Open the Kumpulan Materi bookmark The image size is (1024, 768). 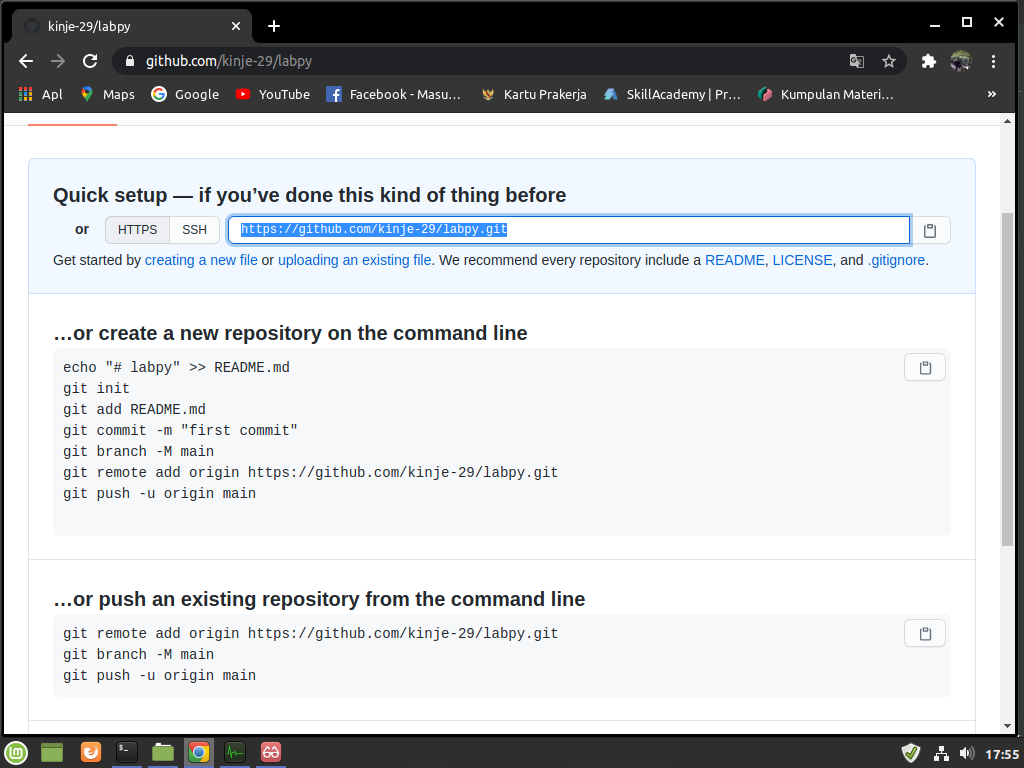[825, 94]
